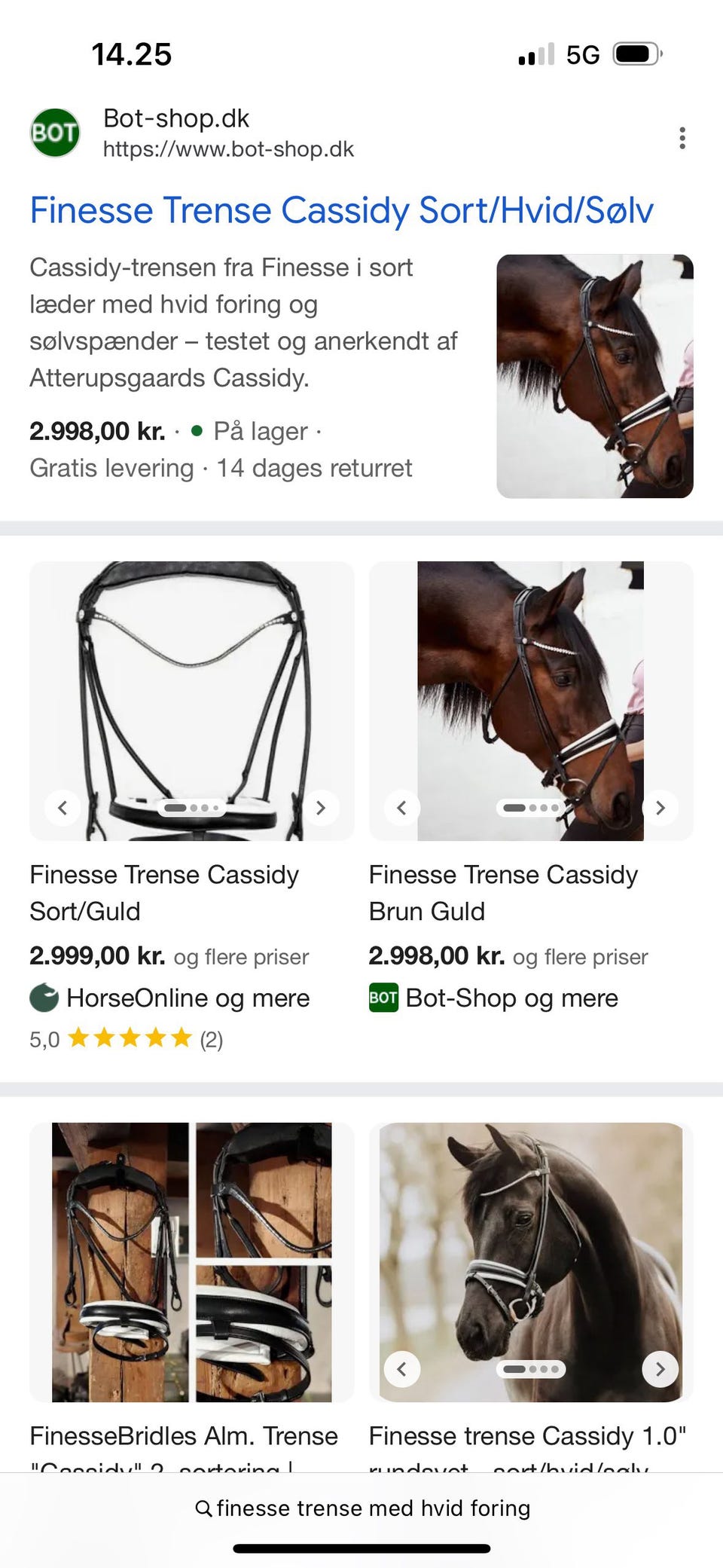Tap the HorseOnline seller logo icon
723x1568 pixels.
(44, 998)
